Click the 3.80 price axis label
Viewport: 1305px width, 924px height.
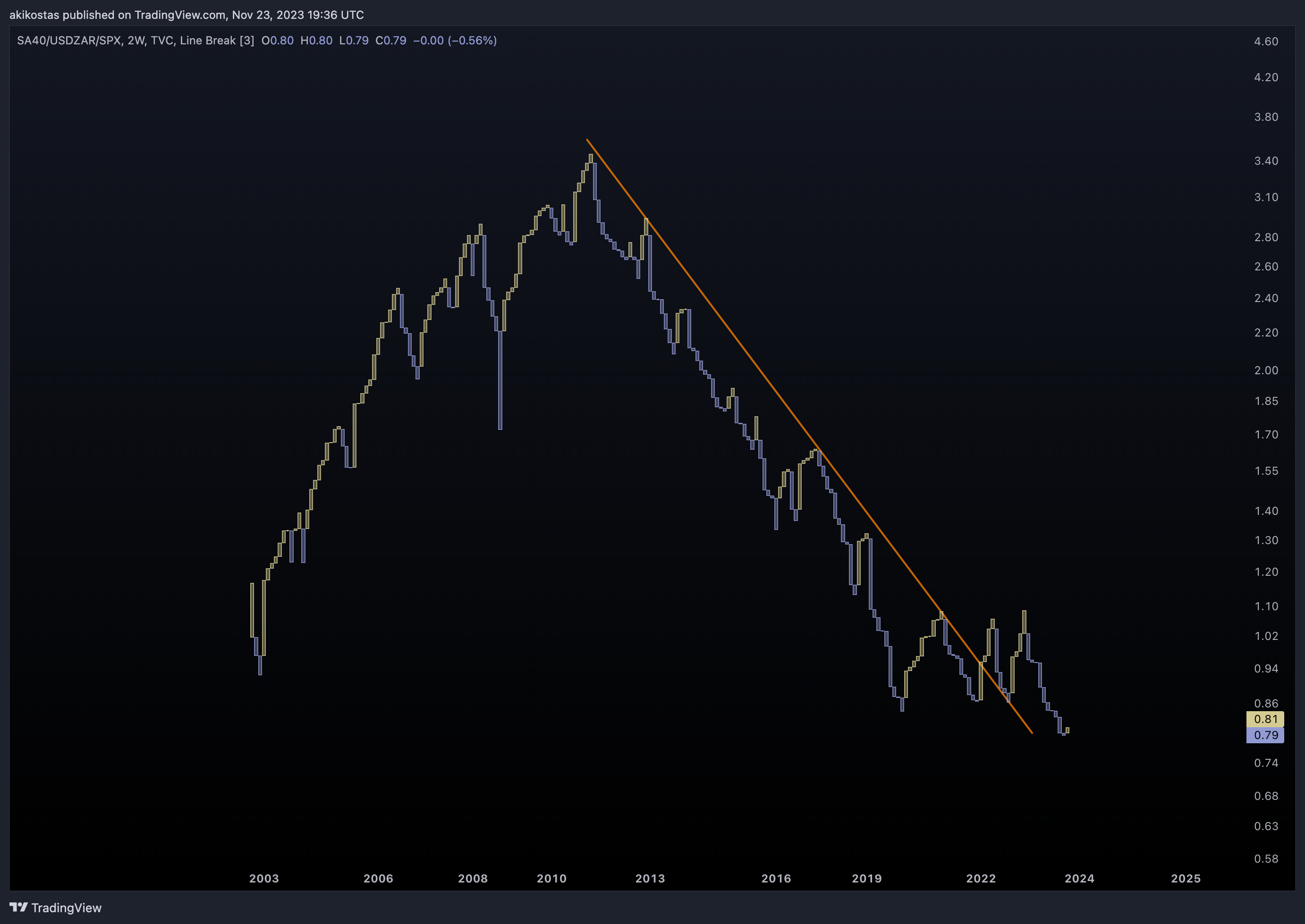click(x=1266, y=117)
